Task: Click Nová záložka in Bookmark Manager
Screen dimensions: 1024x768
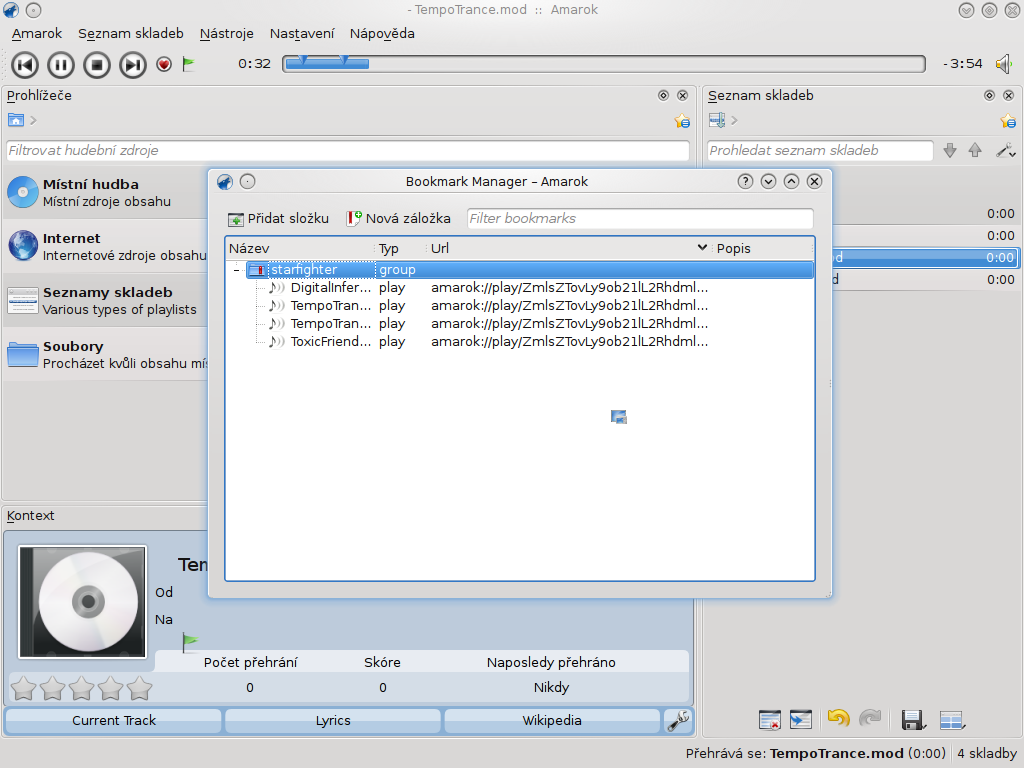Action: click(398, 218)
